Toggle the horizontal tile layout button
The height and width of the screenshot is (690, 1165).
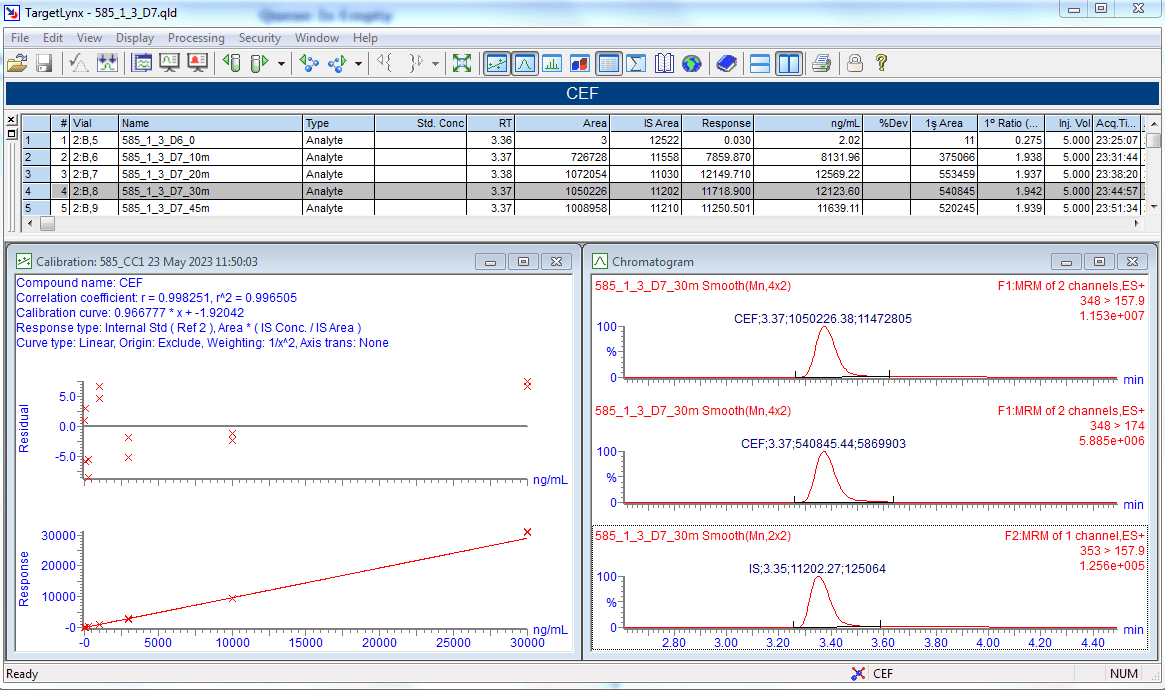click(760, 64)
